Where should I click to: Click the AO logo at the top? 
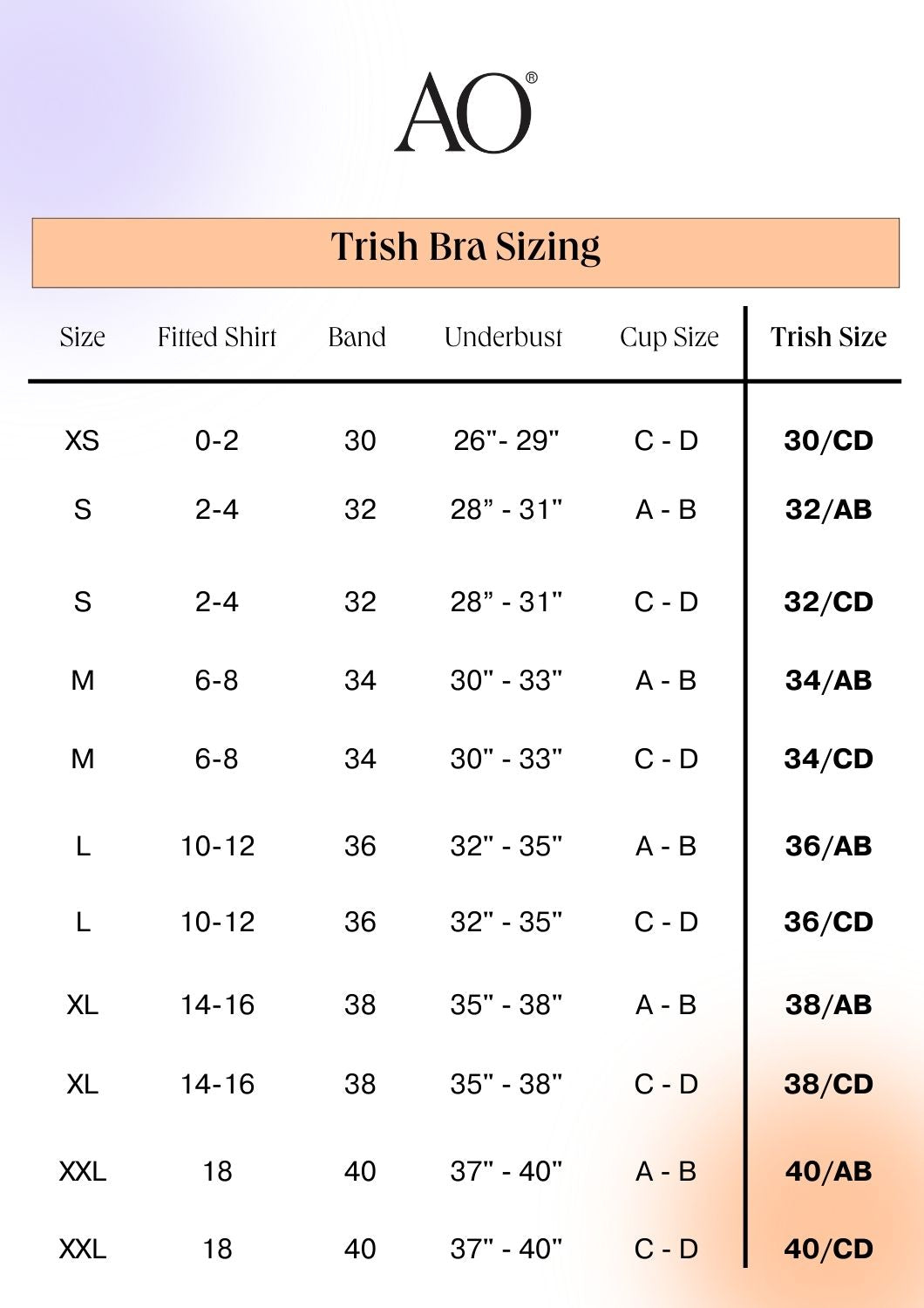(465, 112)
